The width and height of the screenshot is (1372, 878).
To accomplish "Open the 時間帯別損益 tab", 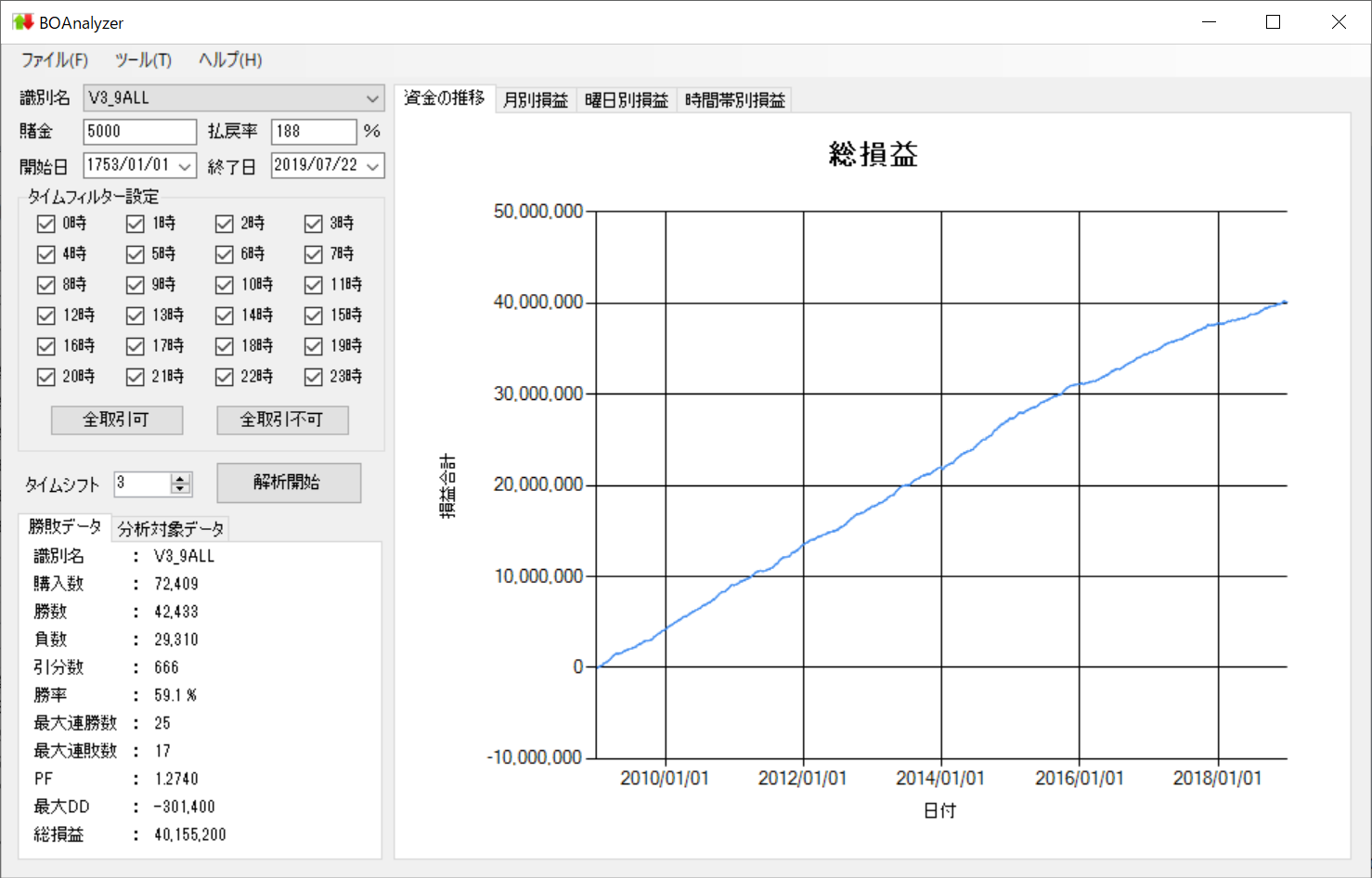I will pyautogui.click(x=735, y=100).
